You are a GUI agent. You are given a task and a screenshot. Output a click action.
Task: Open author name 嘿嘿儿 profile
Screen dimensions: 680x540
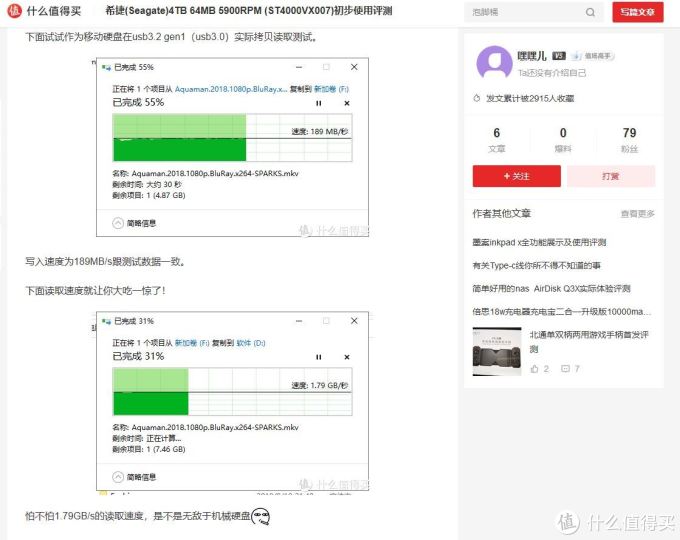[x=532, y=56]
